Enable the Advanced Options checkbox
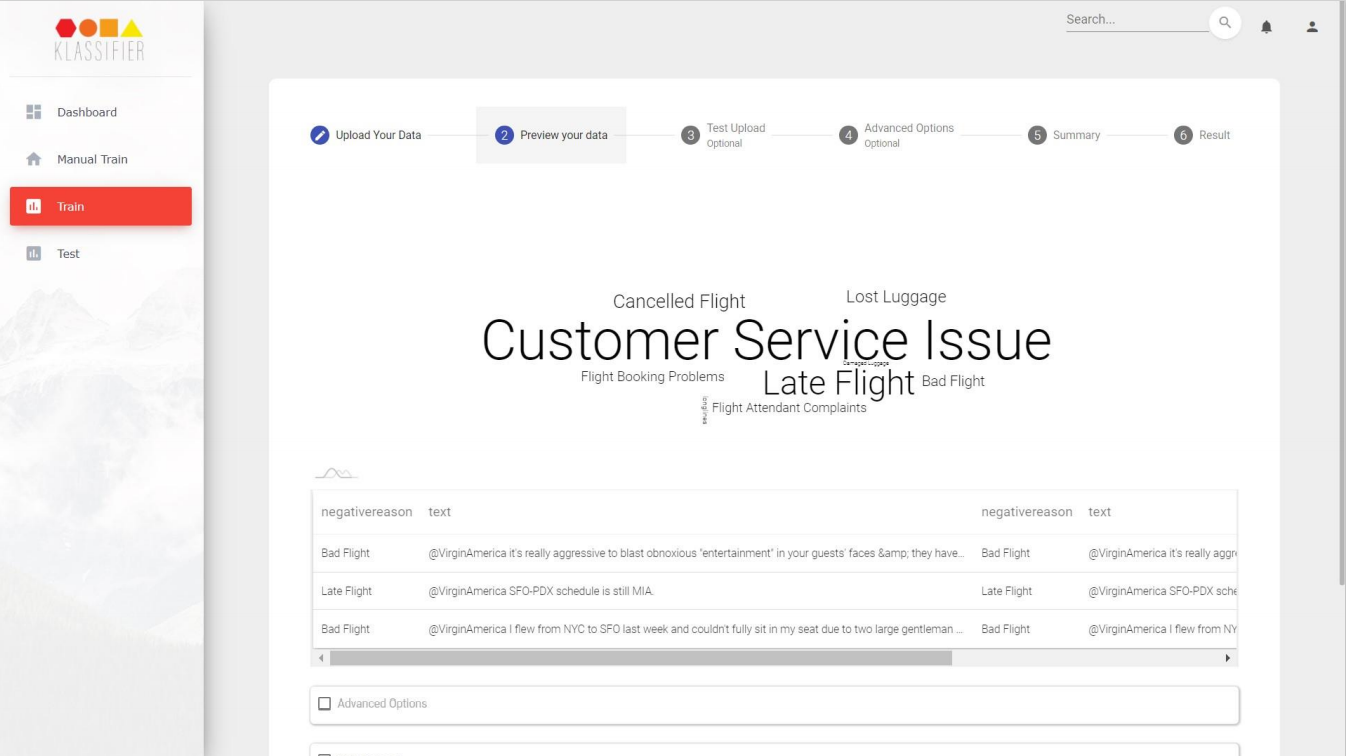Screen dimensions: 1346x756 point(324,704)
